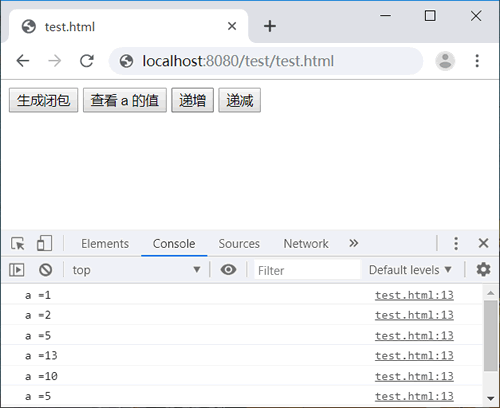500x408 pixels.
Task: Click the 生成闭包 button
Action: 43,100
